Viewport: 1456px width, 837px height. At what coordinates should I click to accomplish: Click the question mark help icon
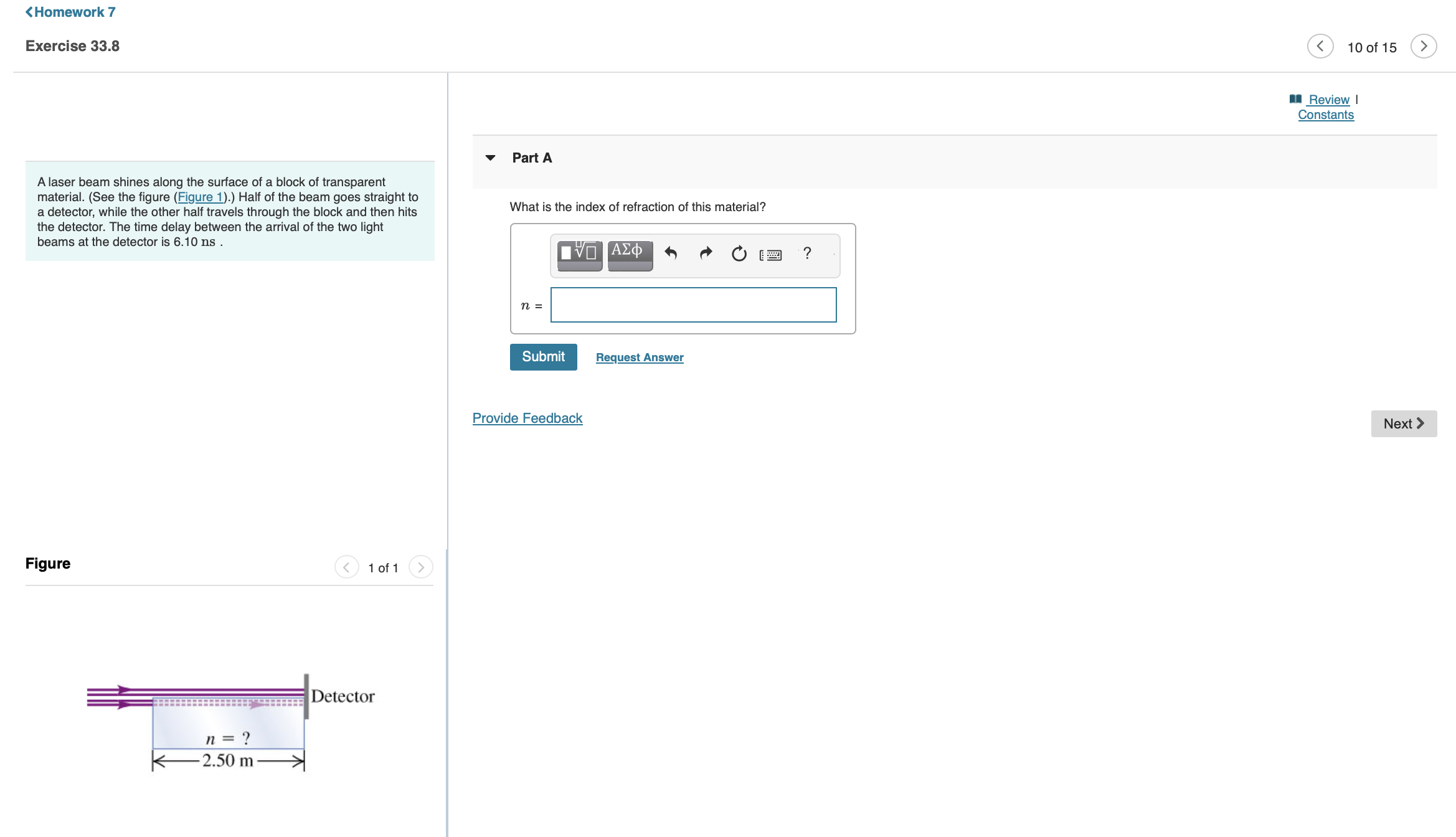[807, 253]
